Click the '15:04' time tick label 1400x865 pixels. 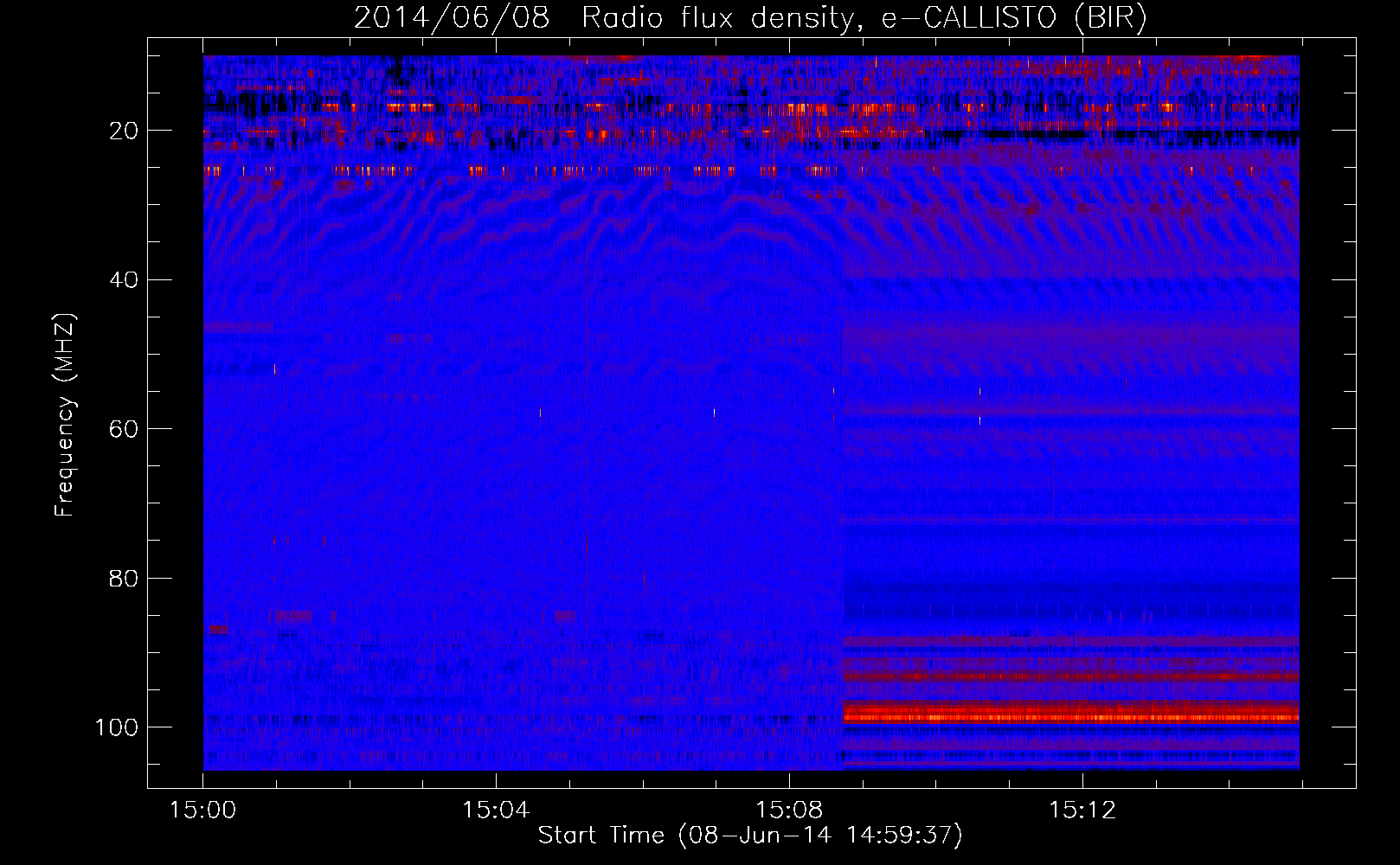pyautogui.click(x=496, y=810)
